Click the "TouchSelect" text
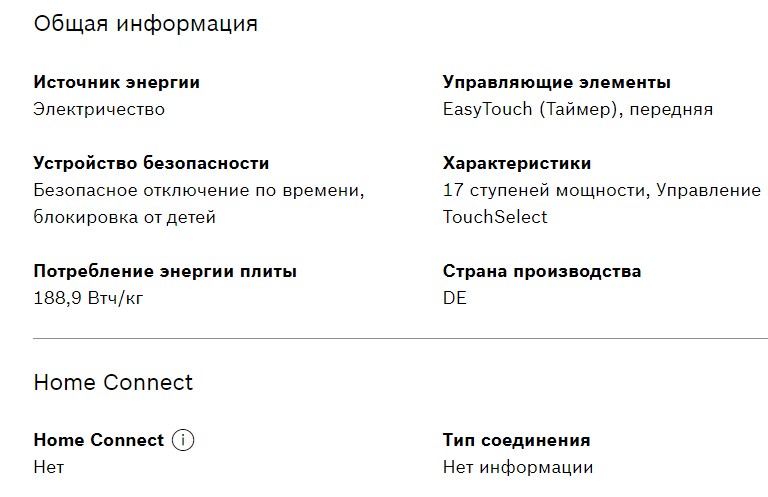Viewport: 768px width, 497px height. (495, 217)
